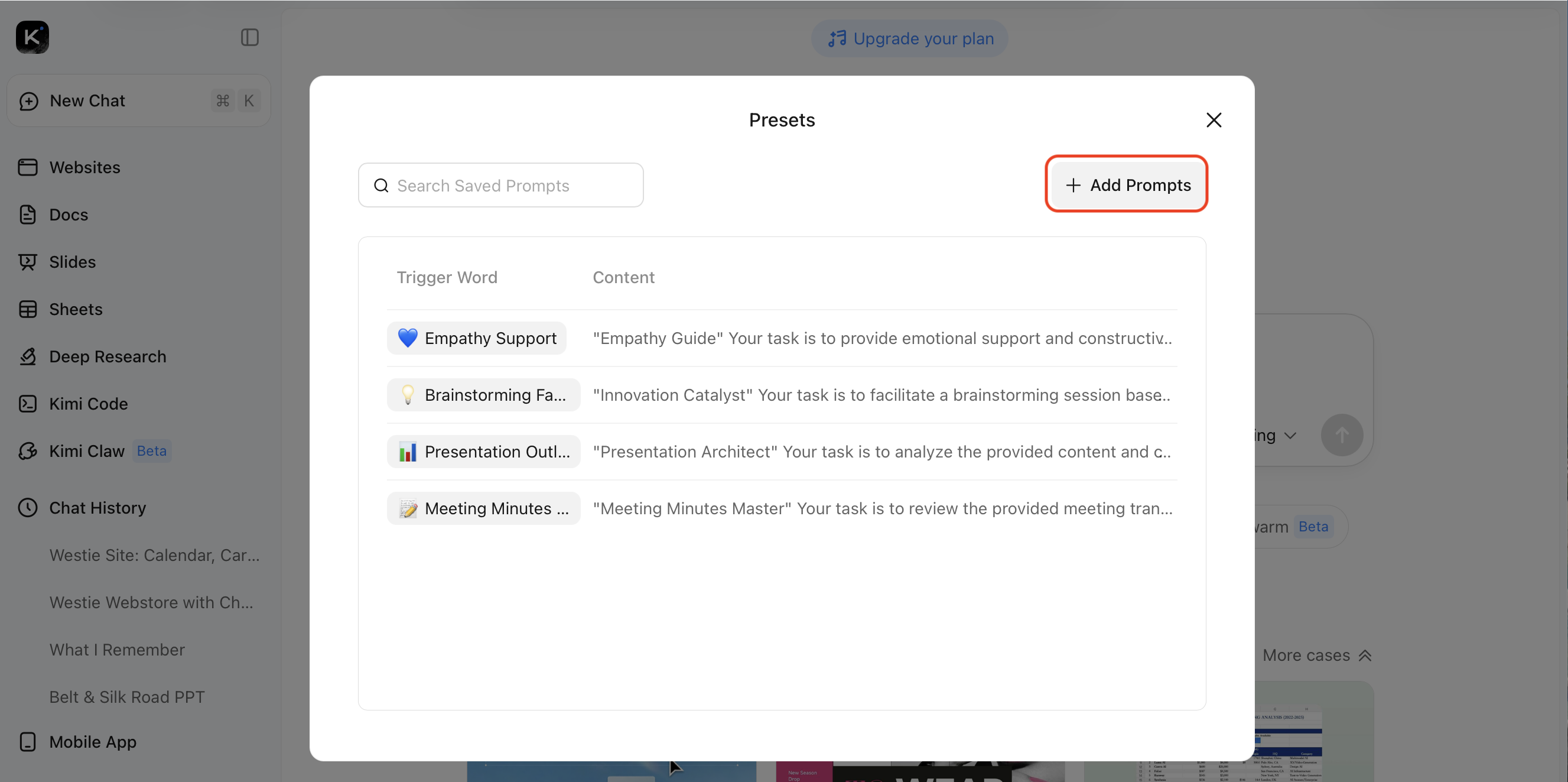Open Deep Research tool
The width and height of the screenshot is (1568, 782).
click(107, 356)
